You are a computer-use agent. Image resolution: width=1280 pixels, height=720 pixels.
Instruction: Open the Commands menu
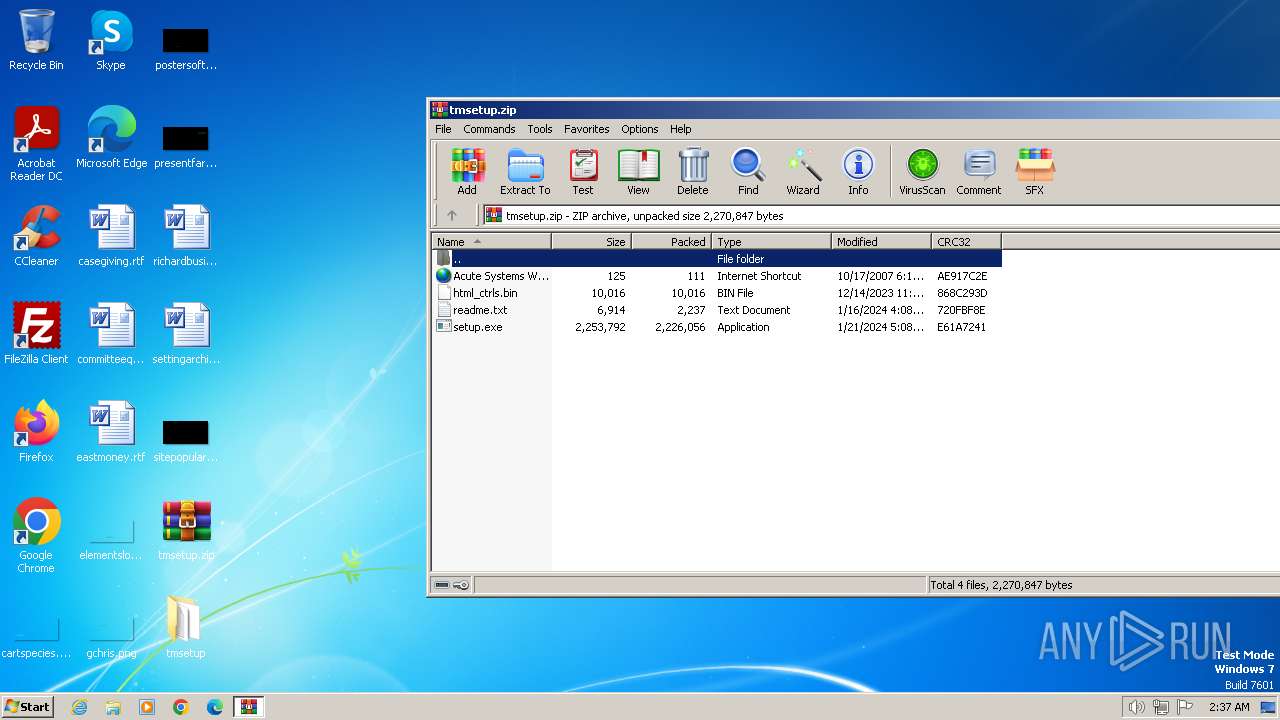(489, 129)
